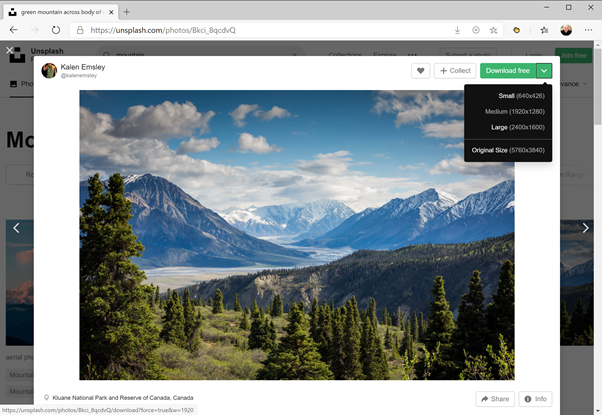Click the install app plus icon

click(476, 30)
